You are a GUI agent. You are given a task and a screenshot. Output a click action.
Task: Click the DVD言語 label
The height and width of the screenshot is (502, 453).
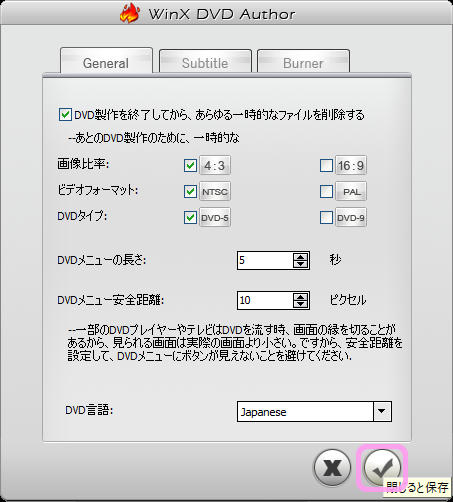click(x=89, y=410)
